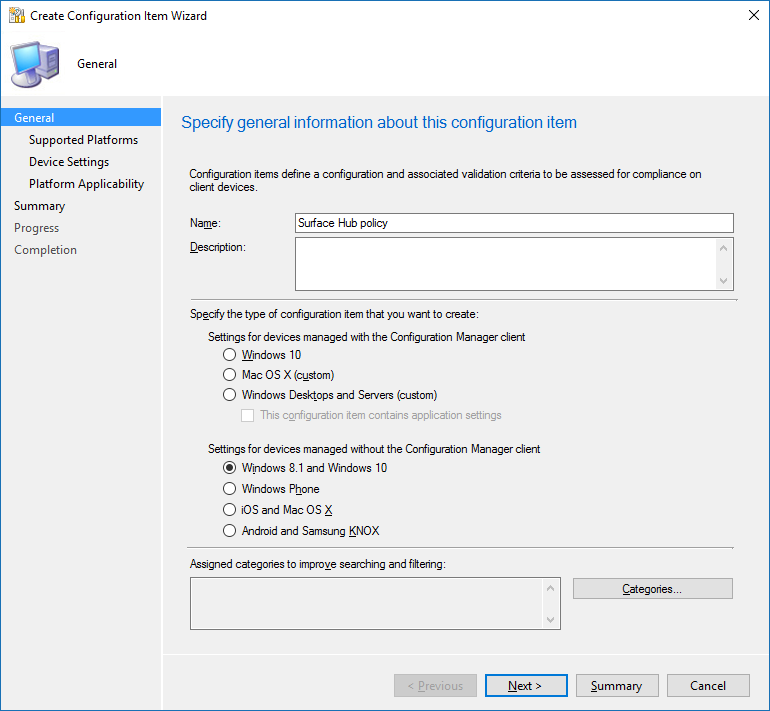Click the Next button
The width and height of the screenshot is (770, 711).
coord(526,686)
